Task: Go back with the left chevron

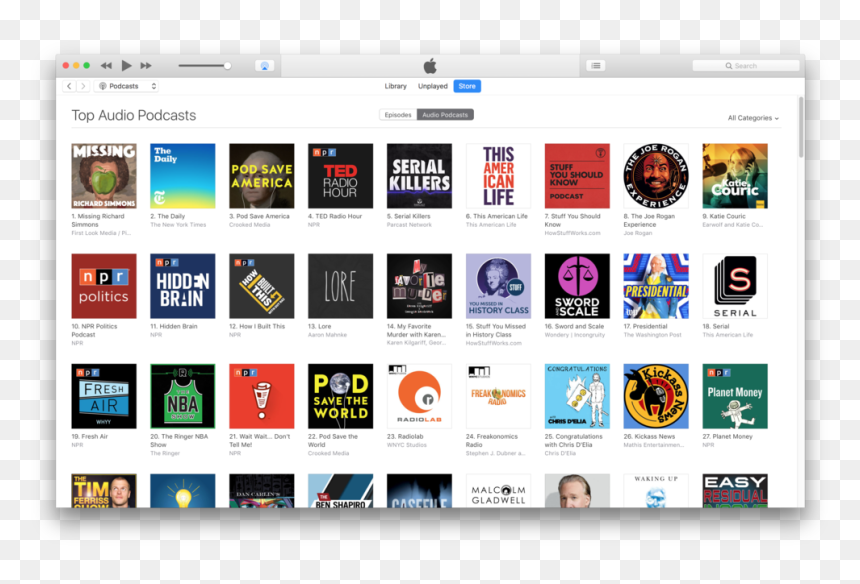Action: pyautogui.click(x=69, y=86)
